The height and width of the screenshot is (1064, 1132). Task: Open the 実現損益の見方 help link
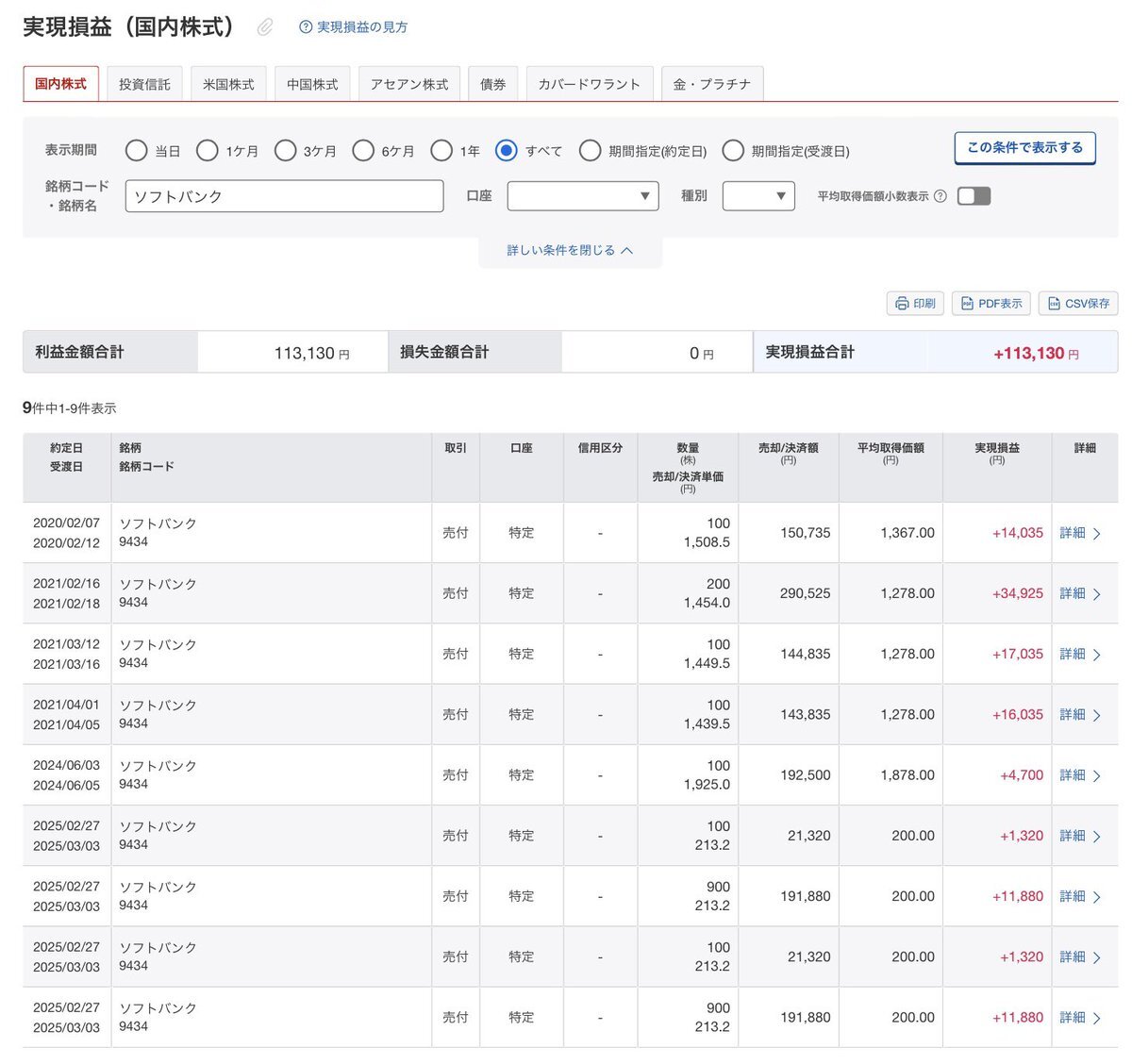click(353, 27)
